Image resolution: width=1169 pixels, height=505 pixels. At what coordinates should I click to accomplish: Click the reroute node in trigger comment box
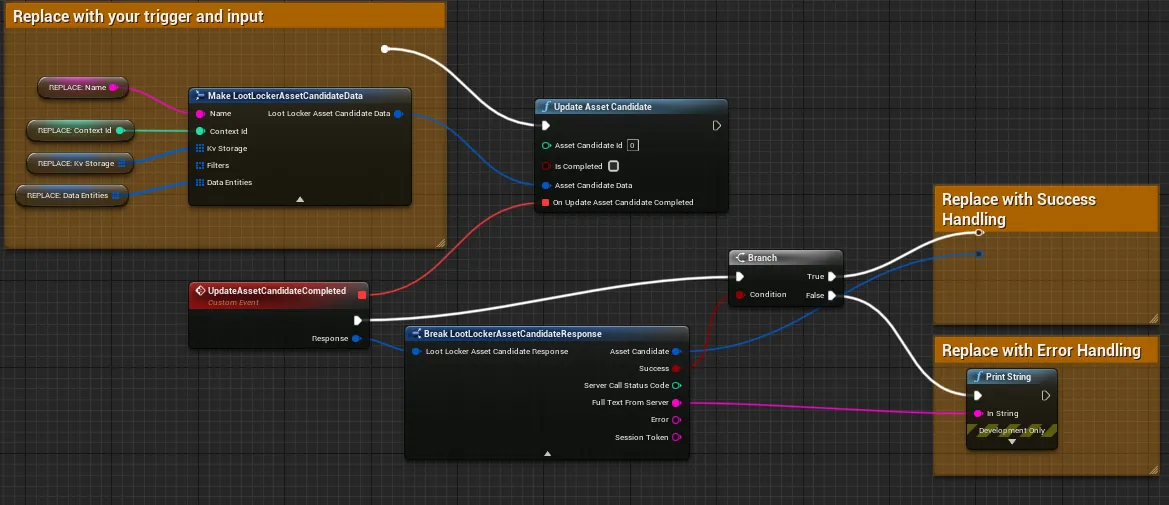[x=385, y=49]
